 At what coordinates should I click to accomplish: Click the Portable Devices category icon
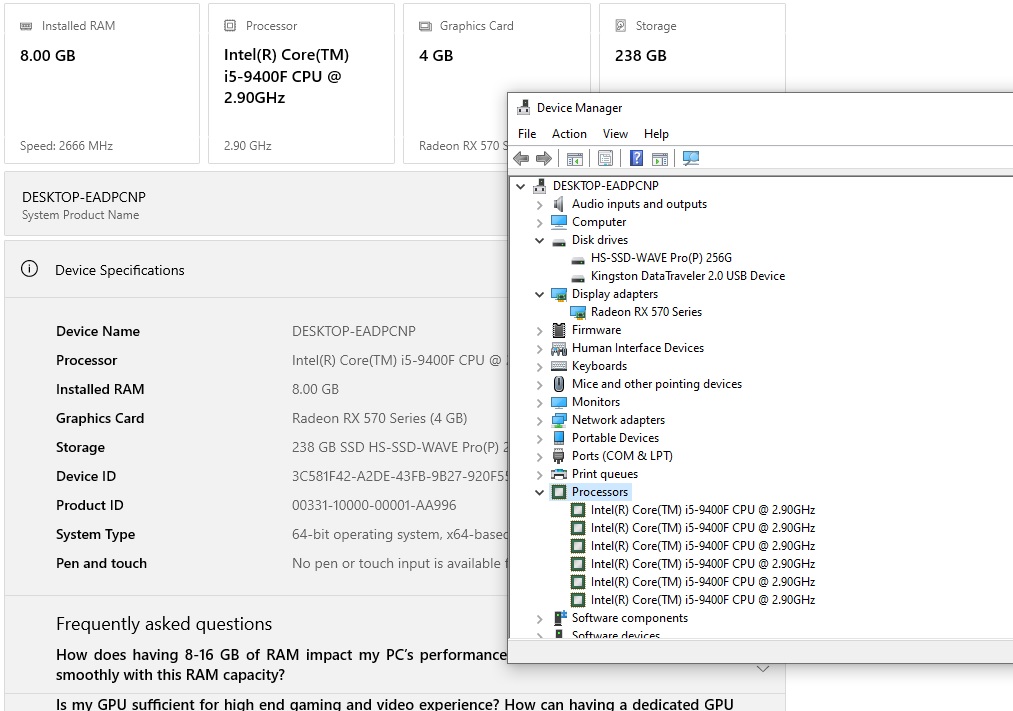point(559,438)
